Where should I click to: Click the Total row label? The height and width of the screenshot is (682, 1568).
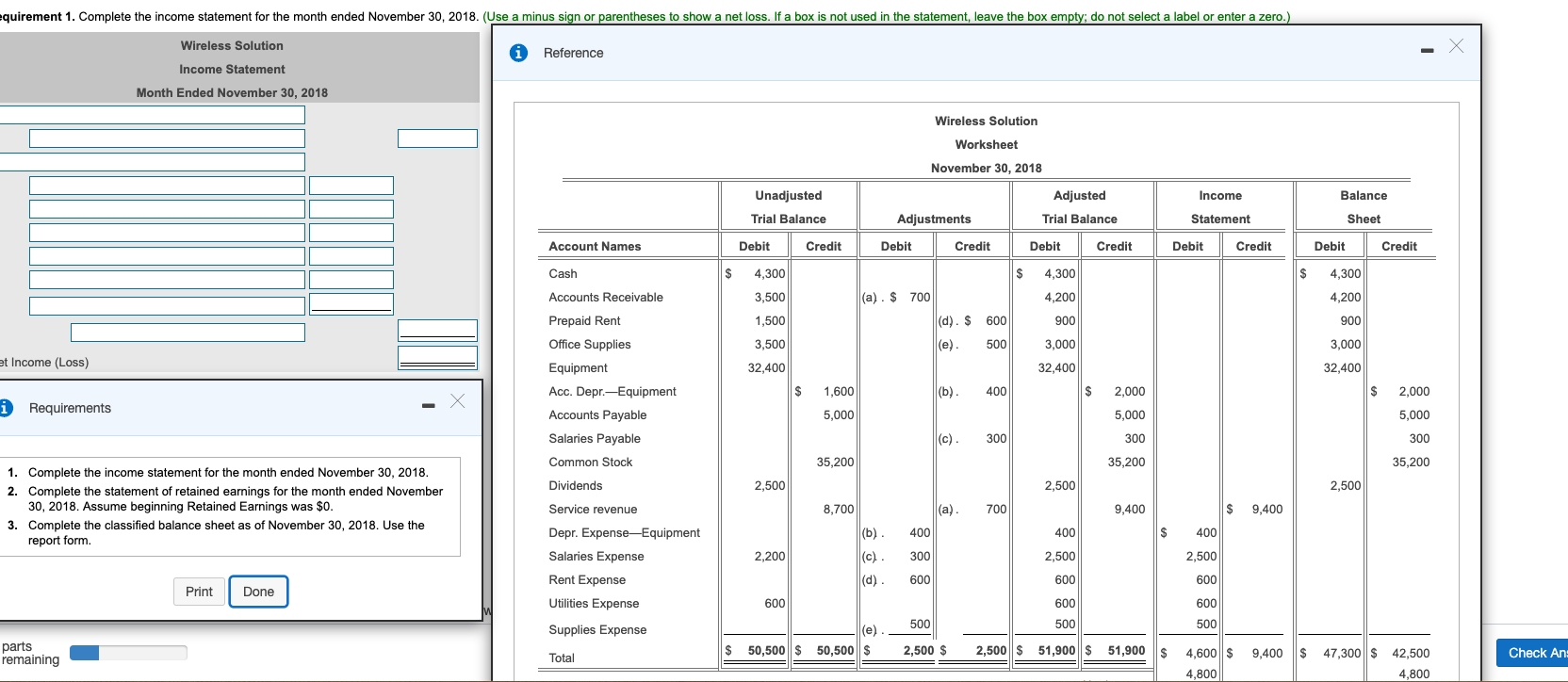coord(562,658)
